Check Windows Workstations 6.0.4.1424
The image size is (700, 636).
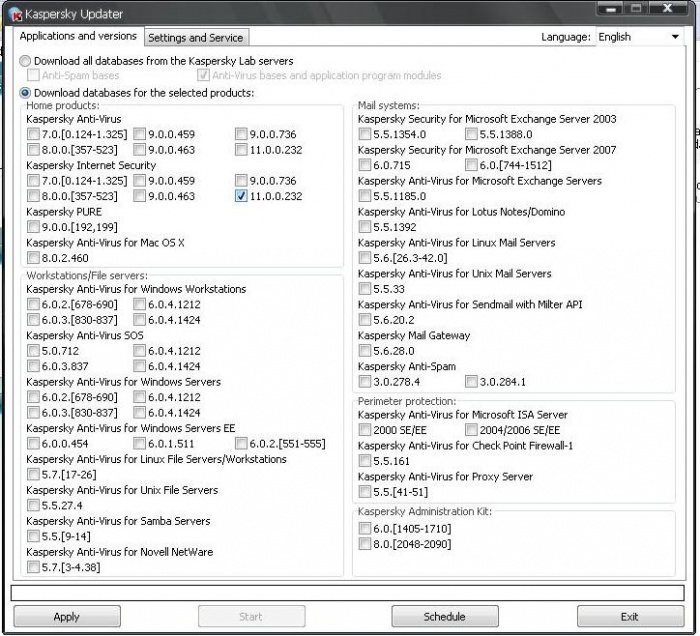pyautogui.click(x=139, y=320)
